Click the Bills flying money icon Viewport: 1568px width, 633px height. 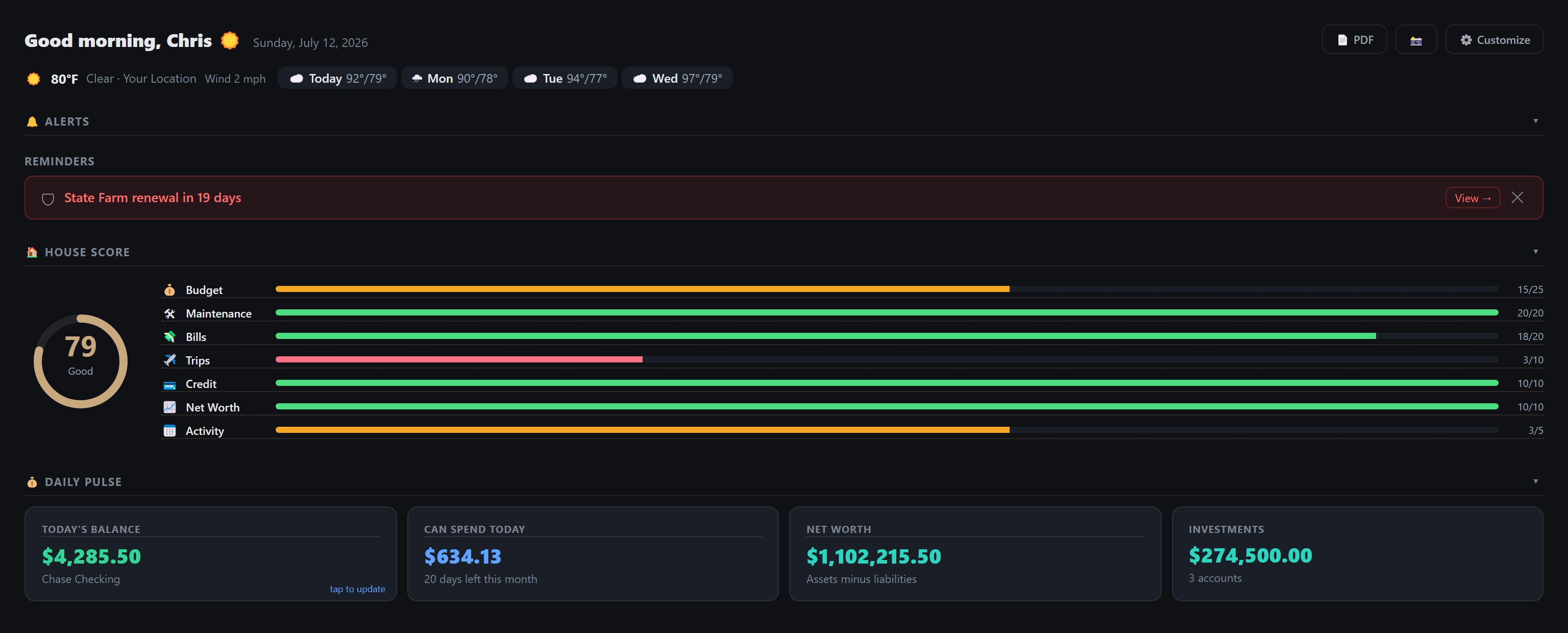tap(170, 336)
